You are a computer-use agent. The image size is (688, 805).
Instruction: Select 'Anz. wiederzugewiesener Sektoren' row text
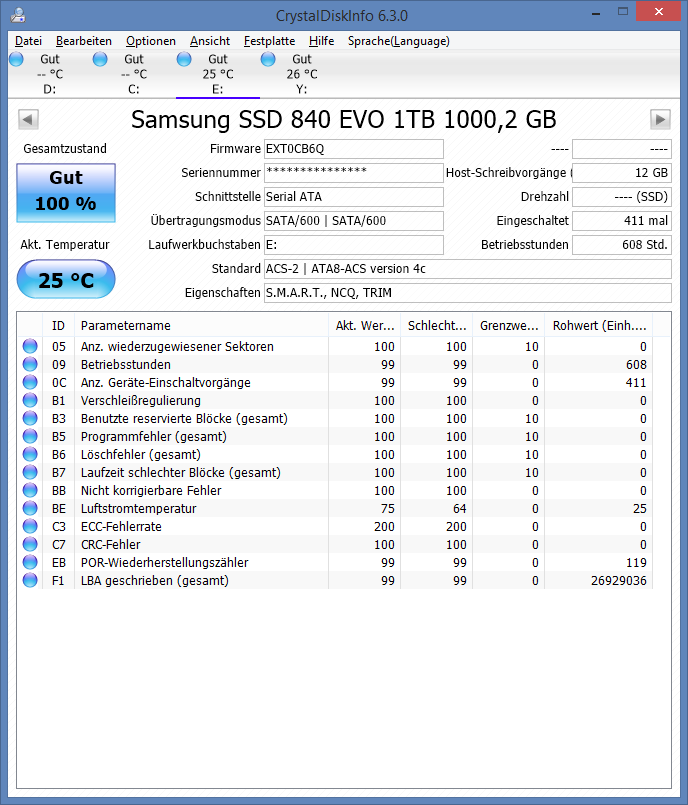pos(177,347)
